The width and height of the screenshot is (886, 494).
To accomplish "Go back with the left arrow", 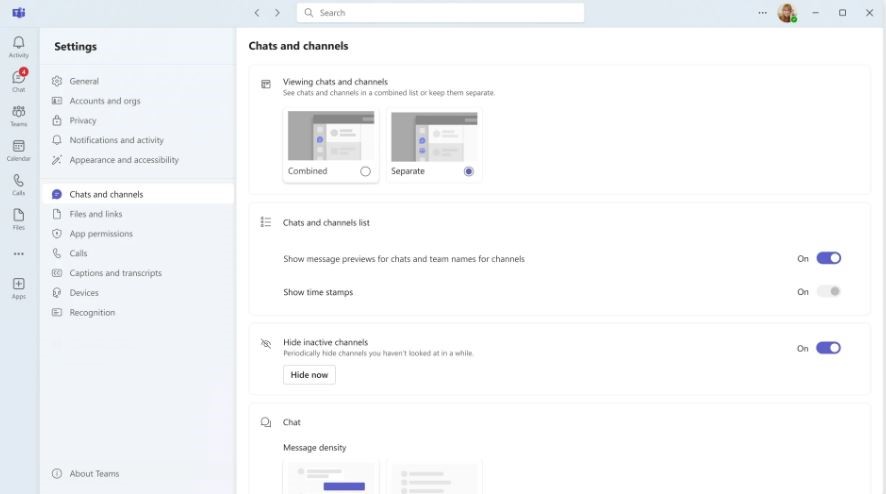I will 257,12.
